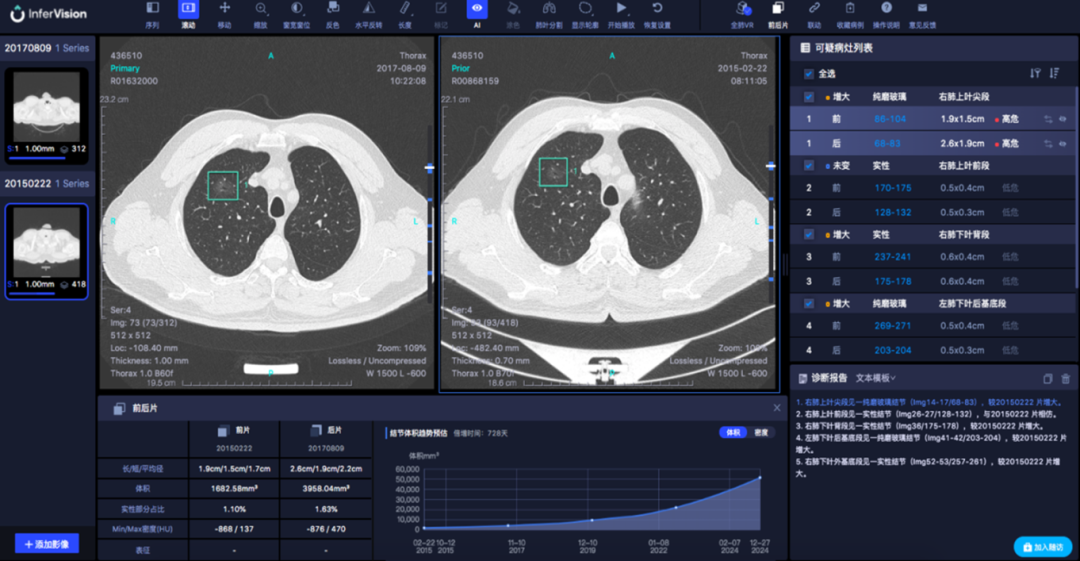Click the 20150222 study header

pyautogui.click(x=47, y=184)
